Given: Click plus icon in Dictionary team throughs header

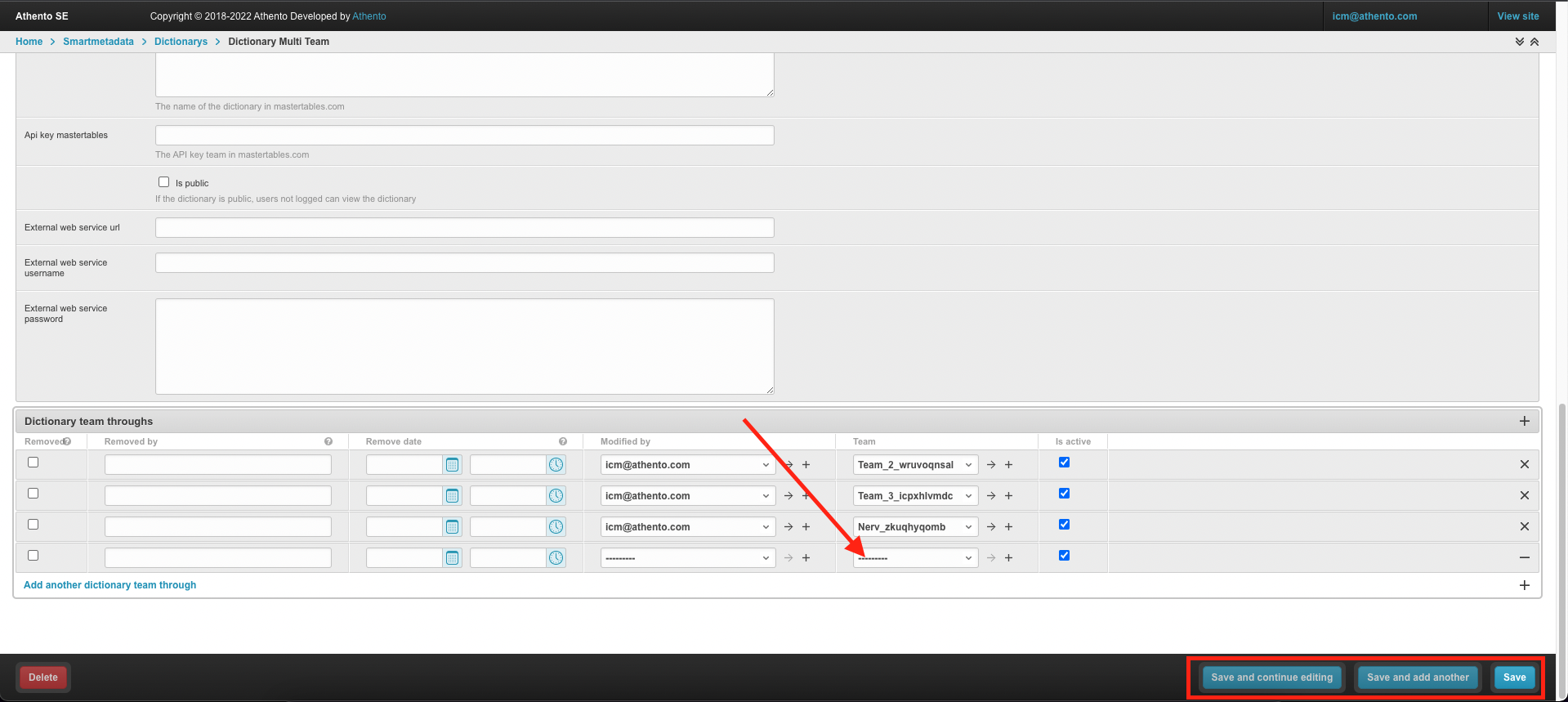Looking at the screenshot, I should pyautogui.click(x=1525, y=421).
